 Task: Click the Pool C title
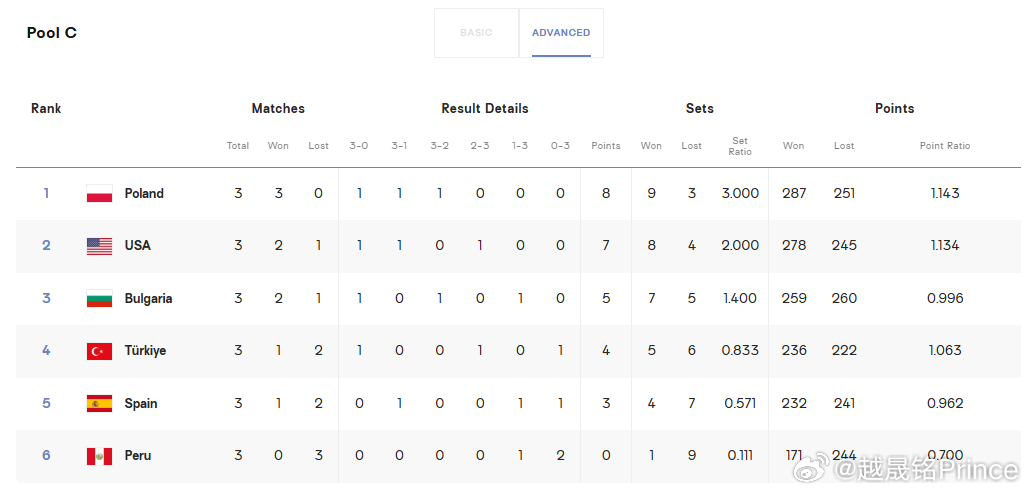52,33
